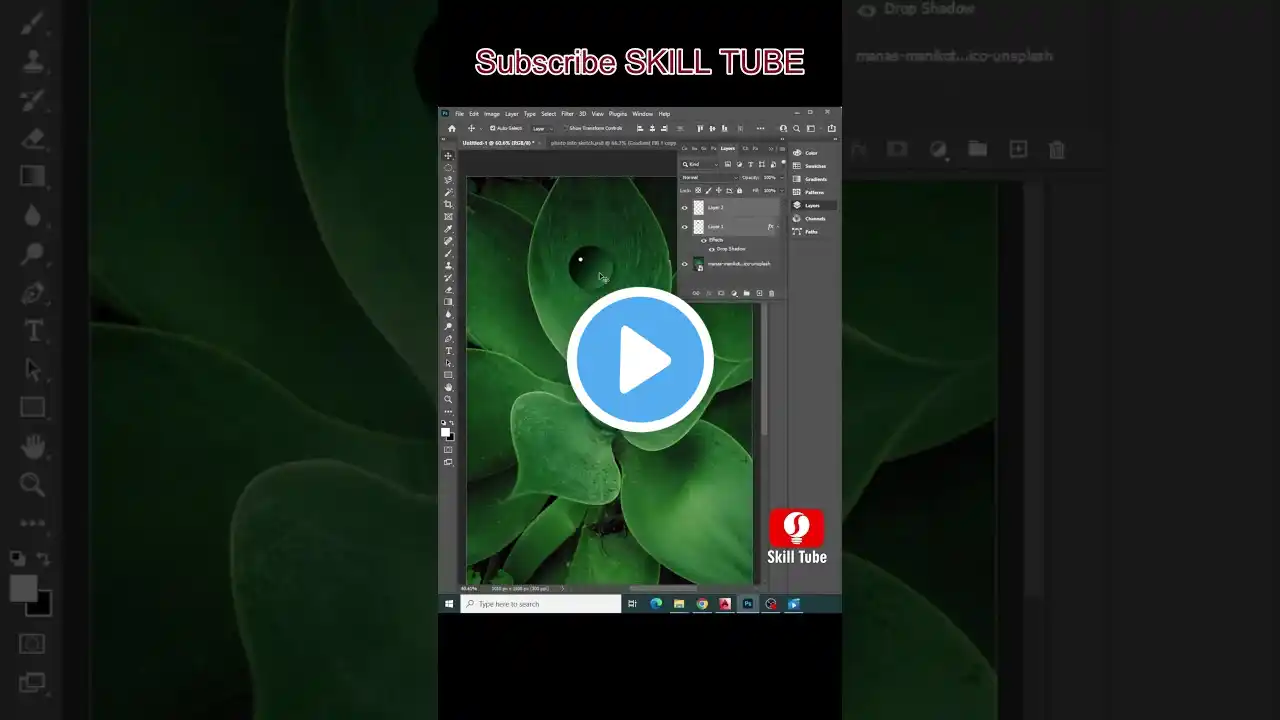Click the Home icon in options bar
This screenshot has width=1280, height=720.
coord(452,128)
